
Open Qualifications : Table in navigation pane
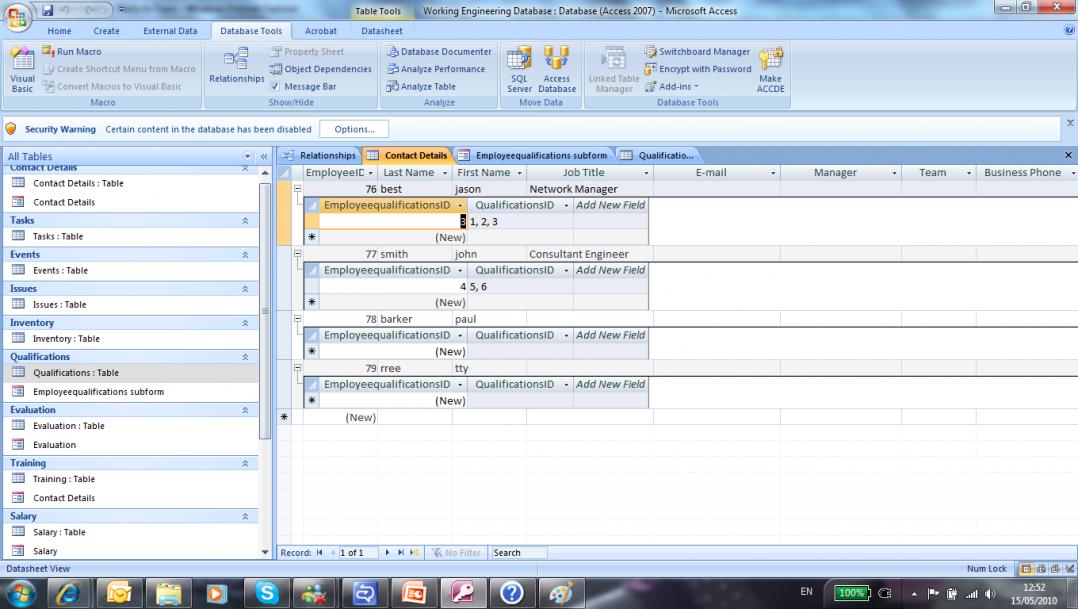pyautogui.click(x=76, y=373)
